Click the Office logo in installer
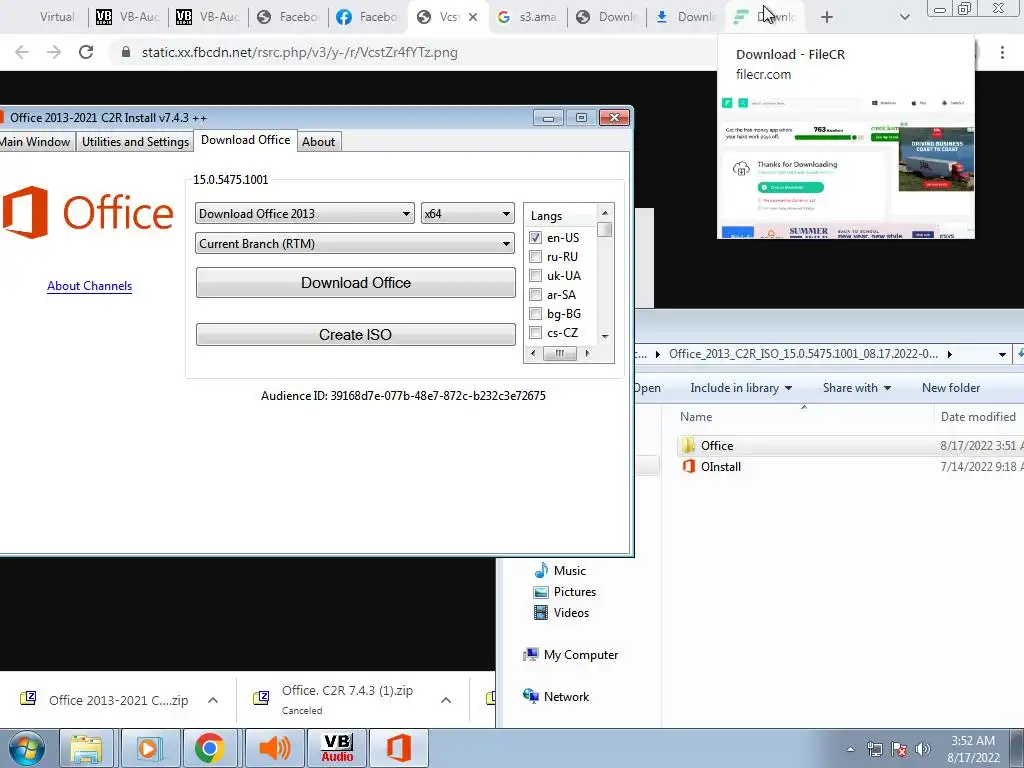Screen dimensions: 1024x768 [88, 213]
